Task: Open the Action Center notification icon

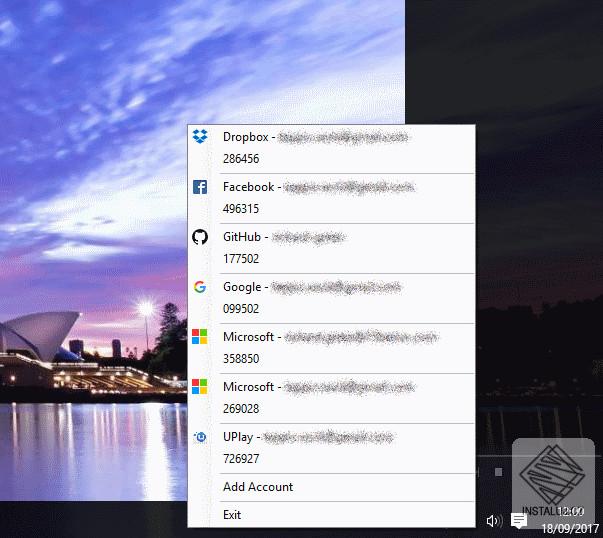Action: click(518, 521)
